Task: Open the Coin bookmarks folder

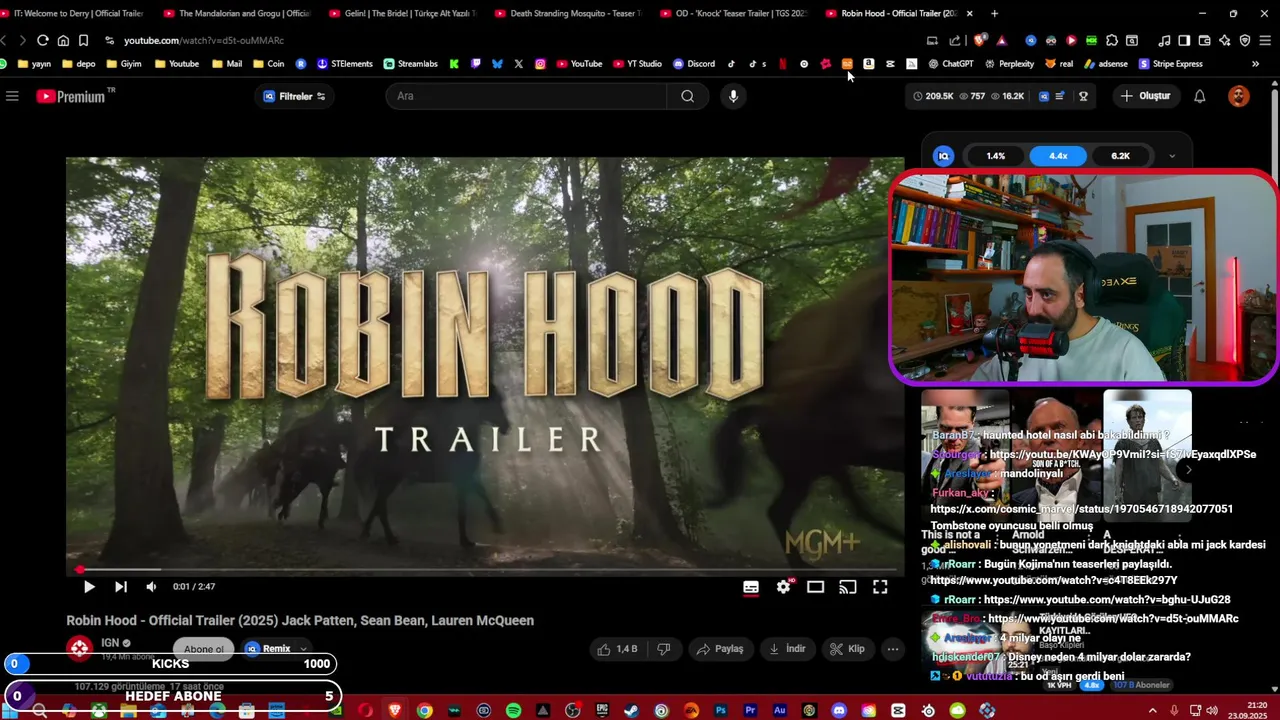Action: pyautogui.click(x=269, y=64)
